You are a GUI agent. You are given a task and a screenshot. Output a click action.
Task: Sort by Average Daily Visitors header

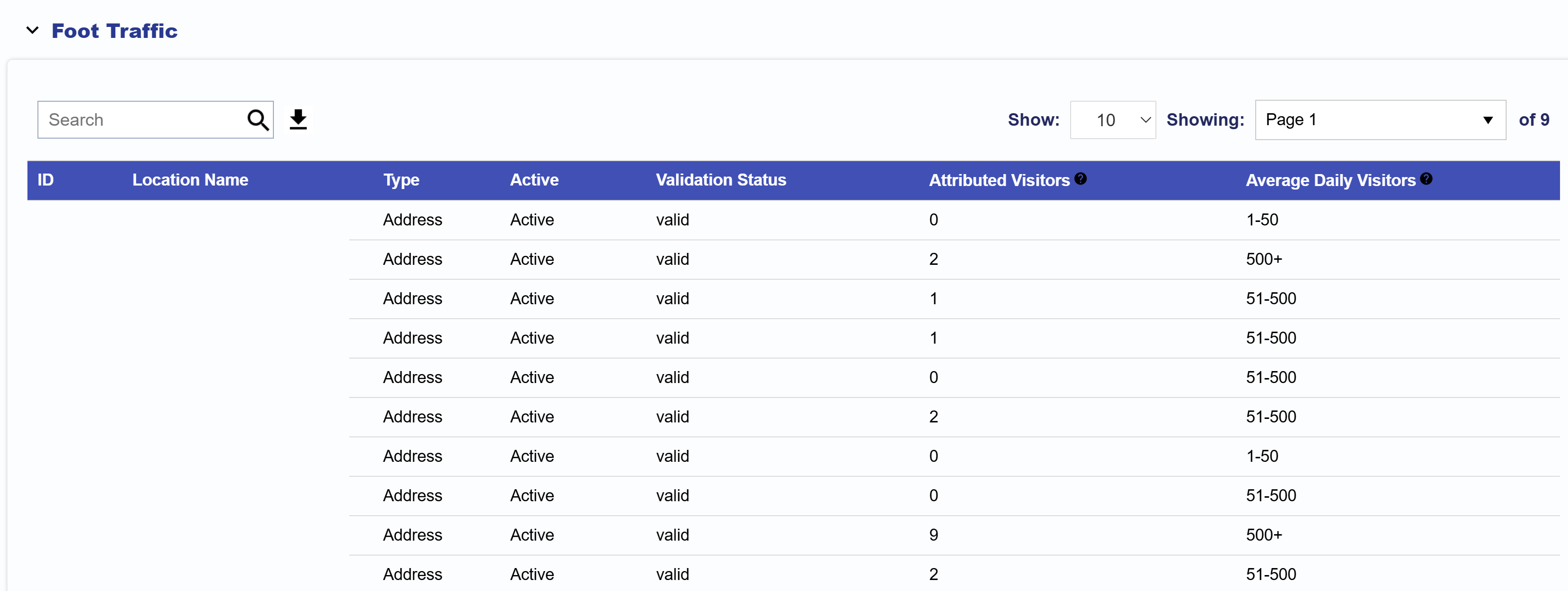pyautogui.click(x=1330, y=180)
